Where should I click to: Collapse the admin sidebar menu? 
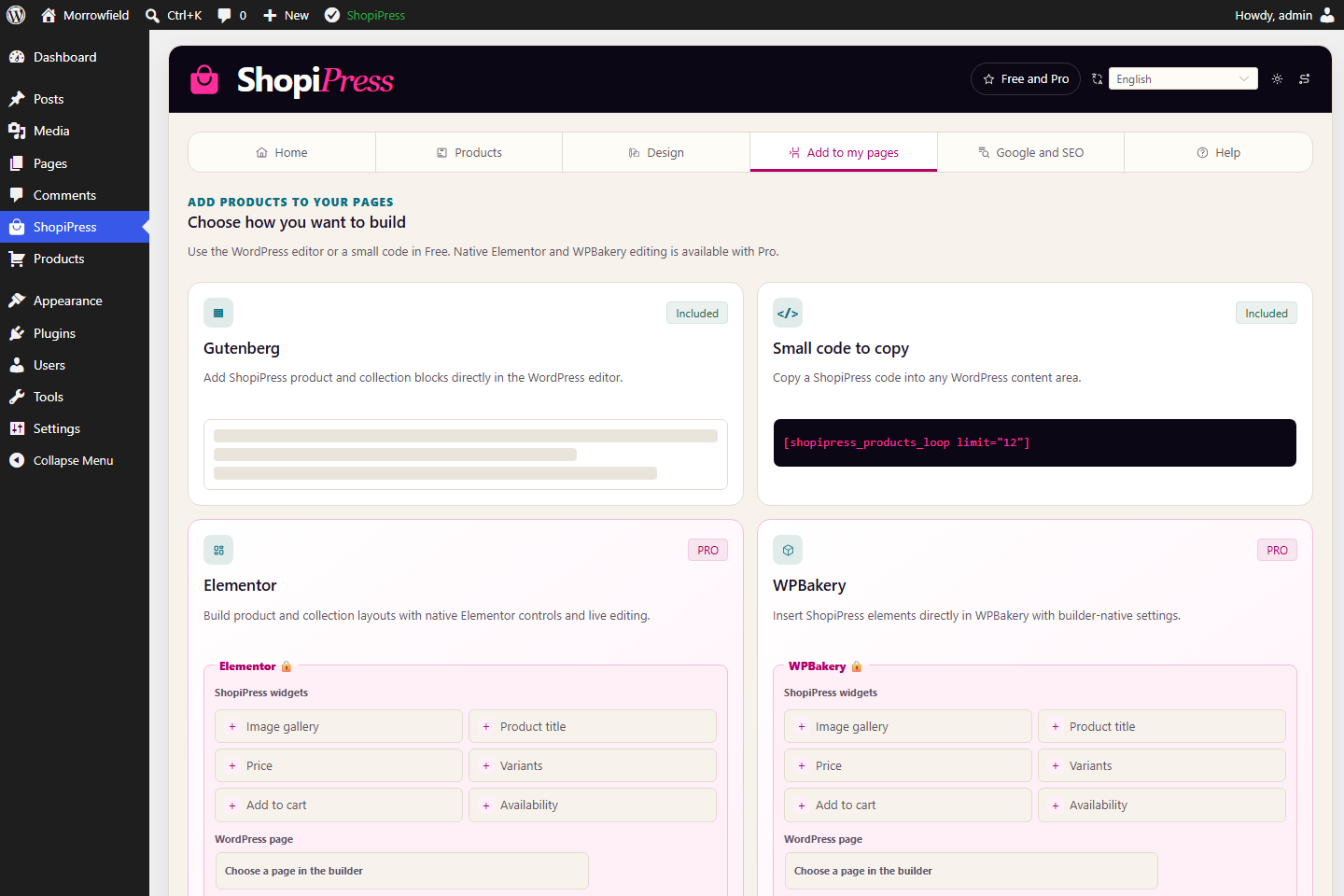coord(75,460)
